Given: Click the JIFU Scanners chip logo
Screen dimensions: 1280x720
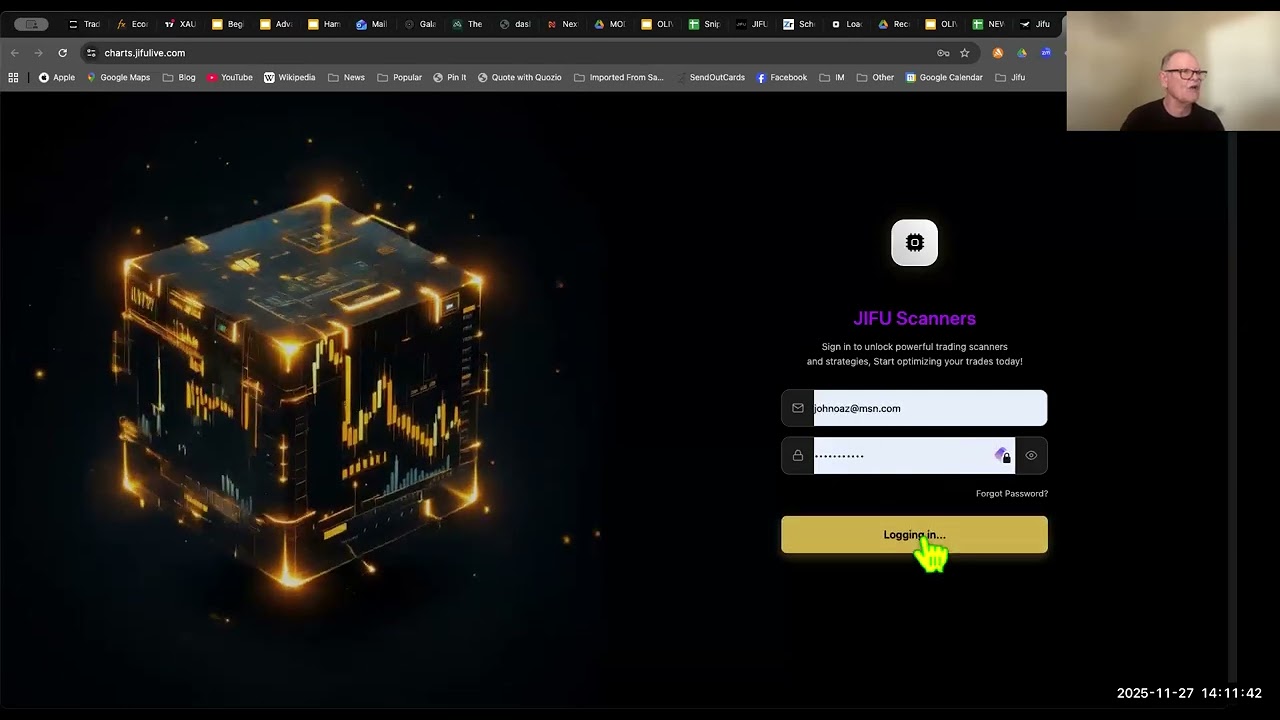Looking at the screenshot, I should point(914,243).
